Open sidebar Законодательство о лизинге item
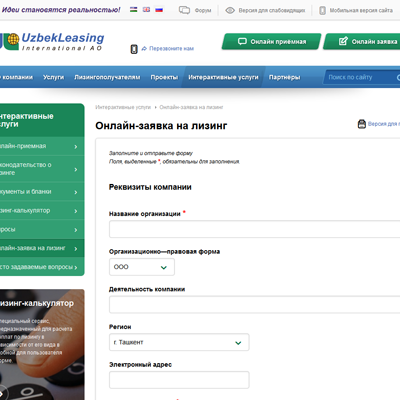The height and width of the screenshot is (400, 400). (42, 169)
